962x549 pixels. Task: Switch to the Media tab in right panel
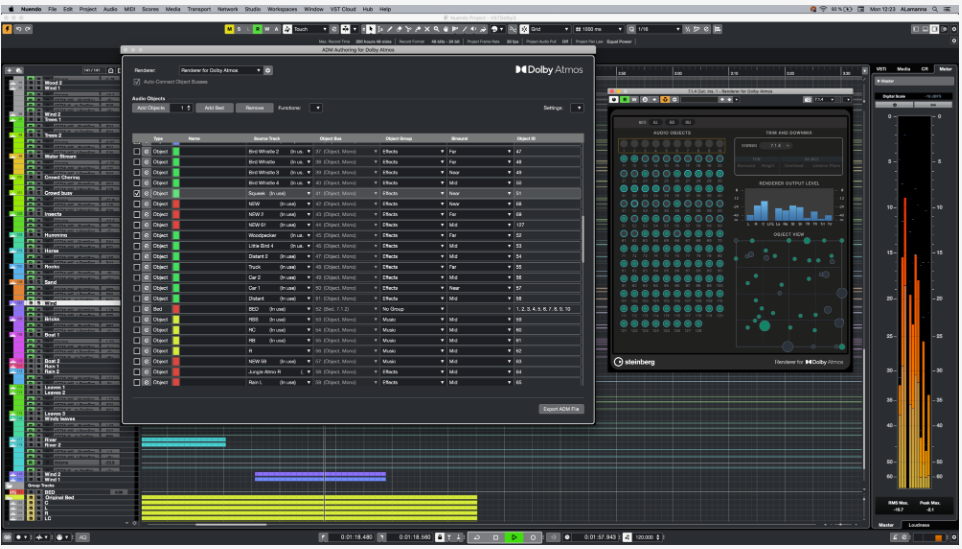tap(903, 69)
